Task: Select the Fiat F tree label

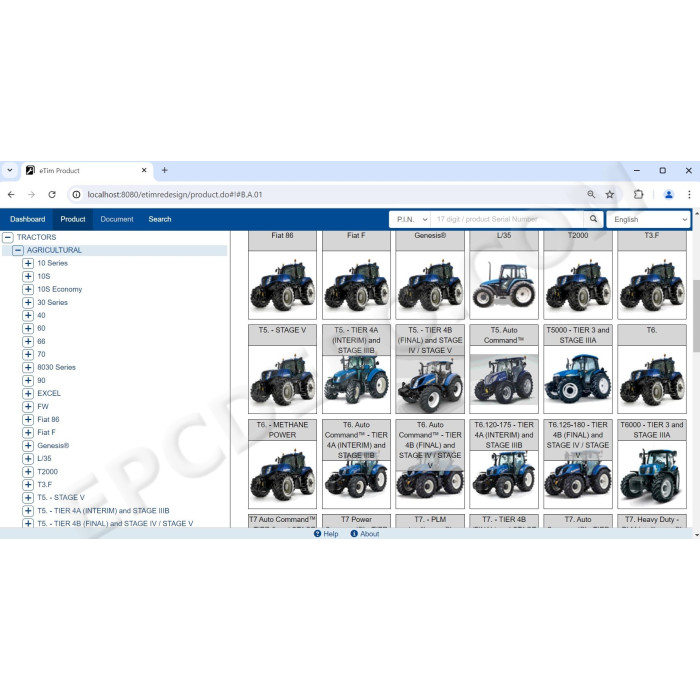Action: point(46,432)
